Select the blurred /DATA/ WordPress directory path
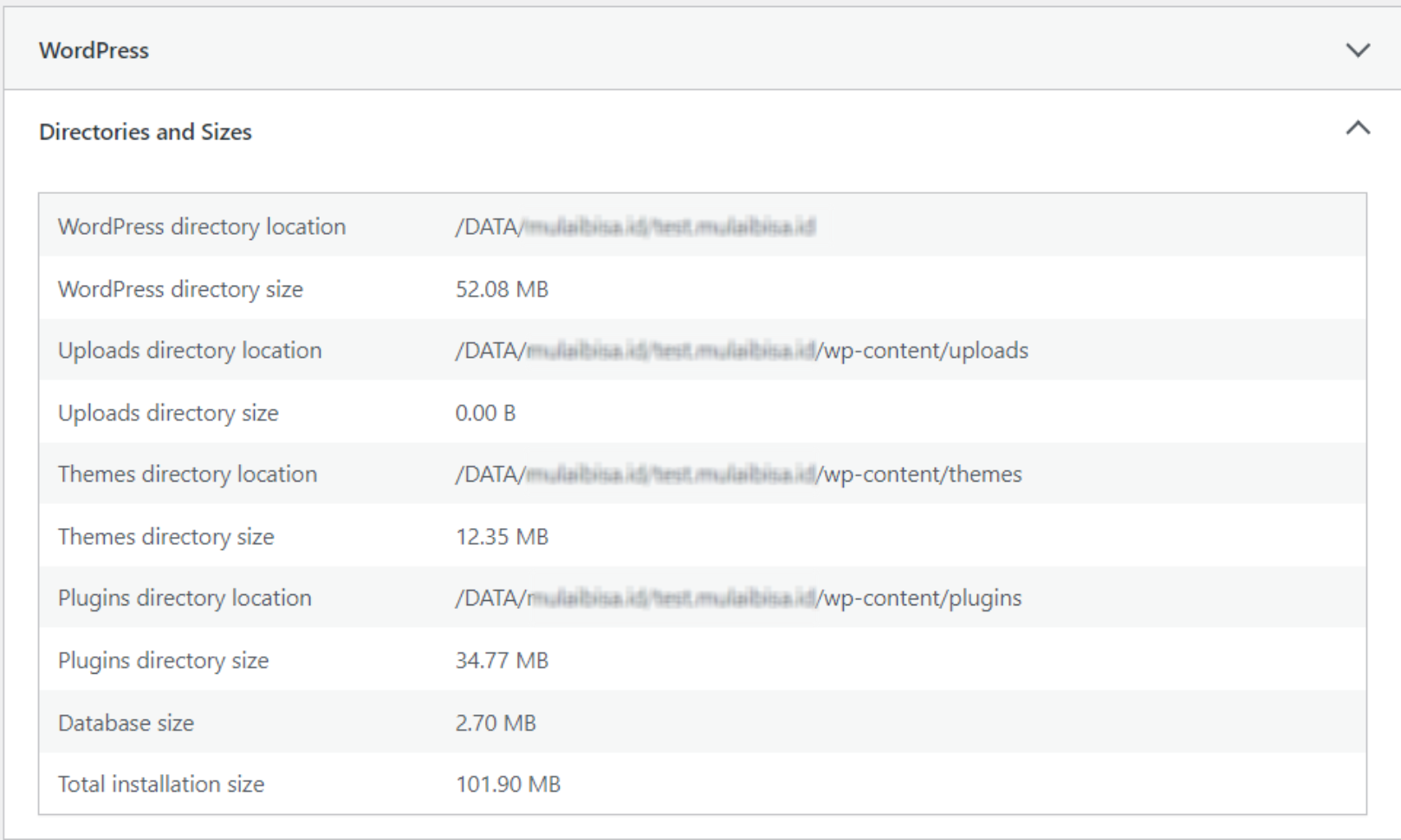 pos(635,227)
